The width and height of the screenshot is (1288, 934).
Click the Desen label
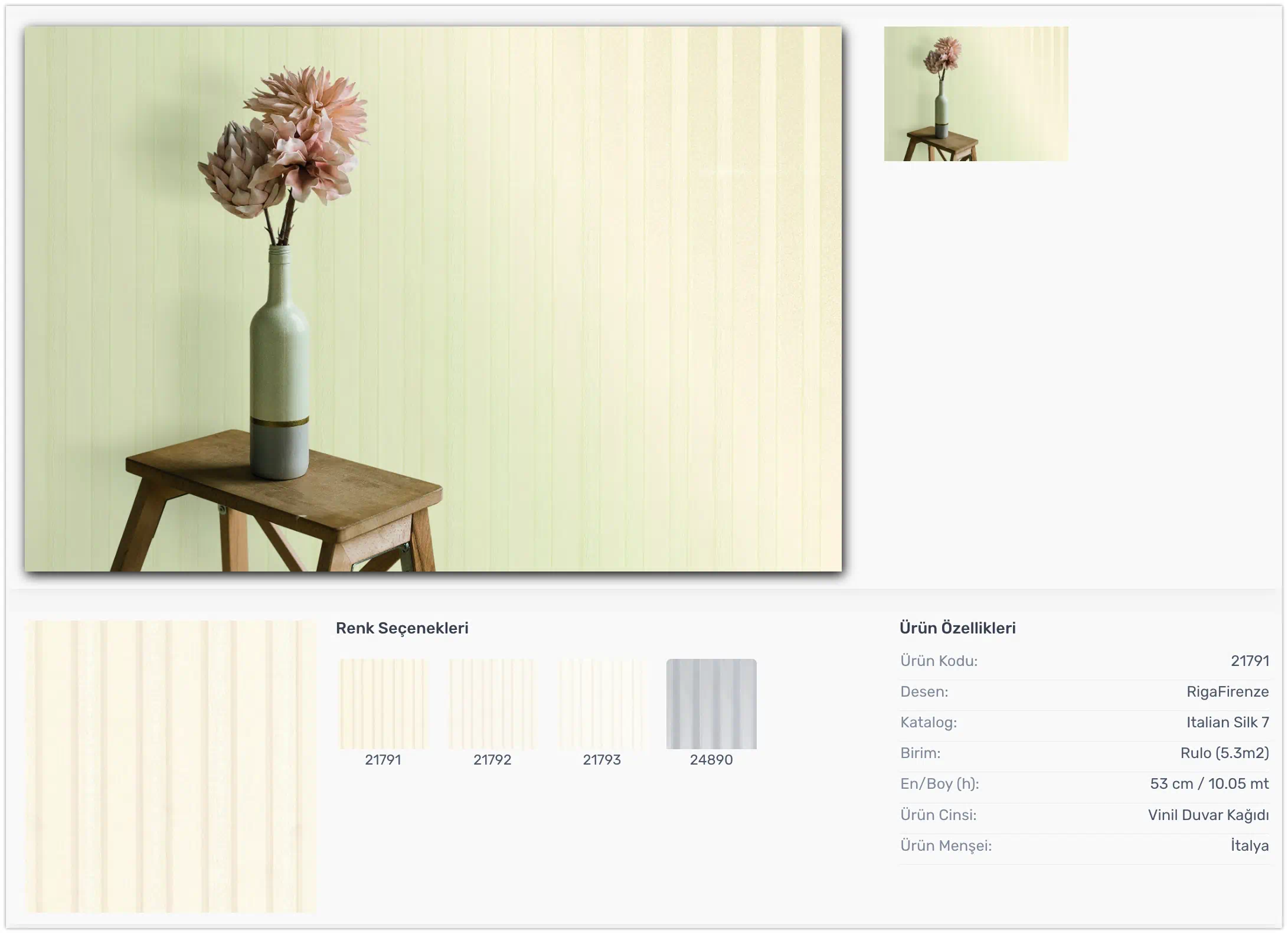[x=924, y=692]
